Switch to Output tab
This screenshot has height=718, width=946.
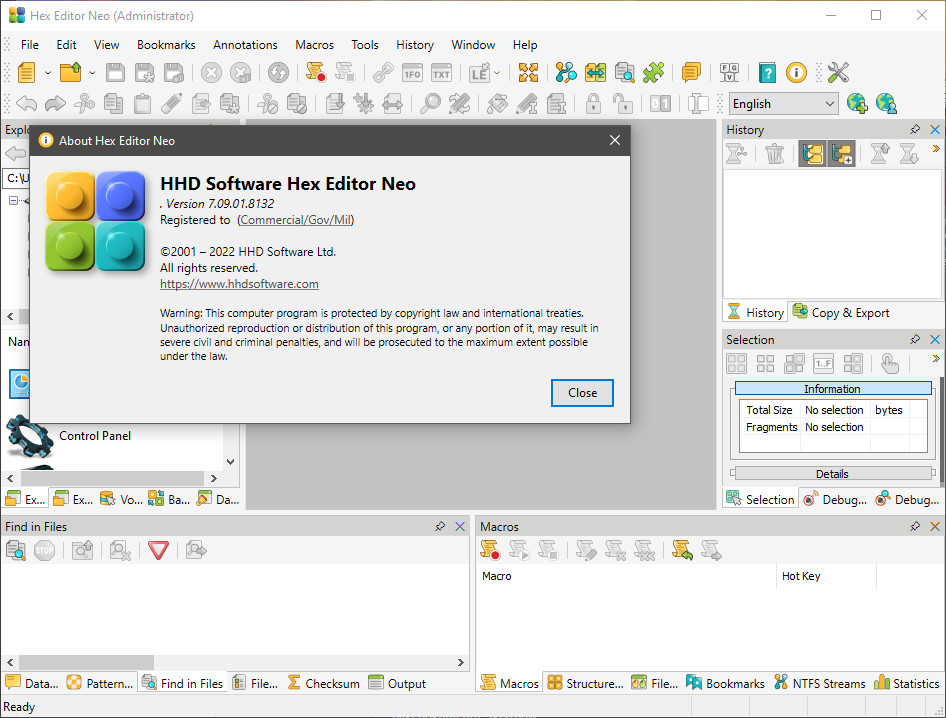397,684
